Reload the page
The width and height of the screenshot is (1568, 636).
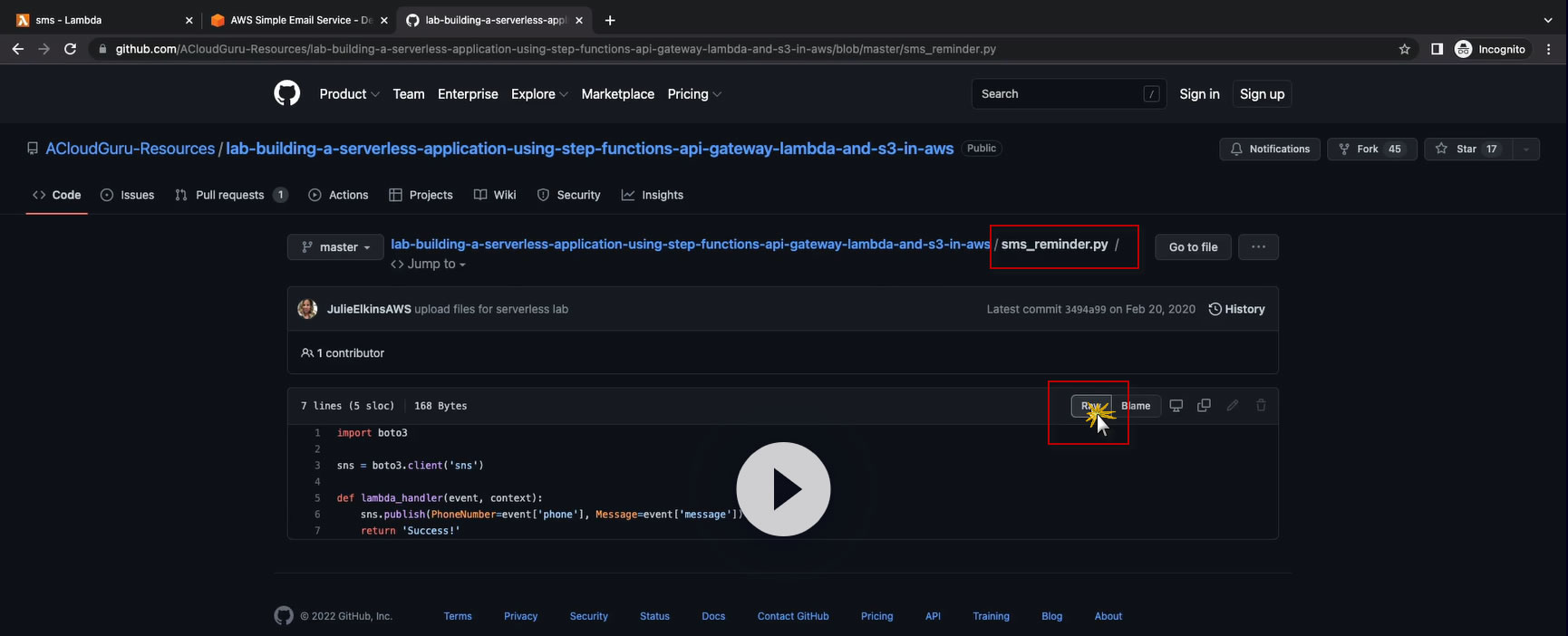(x=70, y=49)
